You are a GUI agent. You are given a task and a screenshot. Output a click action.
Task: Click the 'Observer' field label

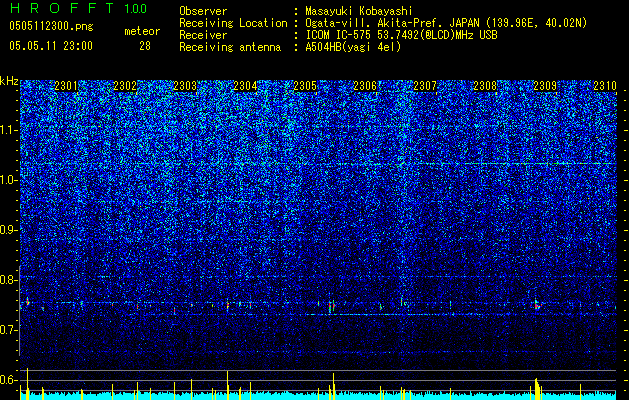tap(203, 11)
